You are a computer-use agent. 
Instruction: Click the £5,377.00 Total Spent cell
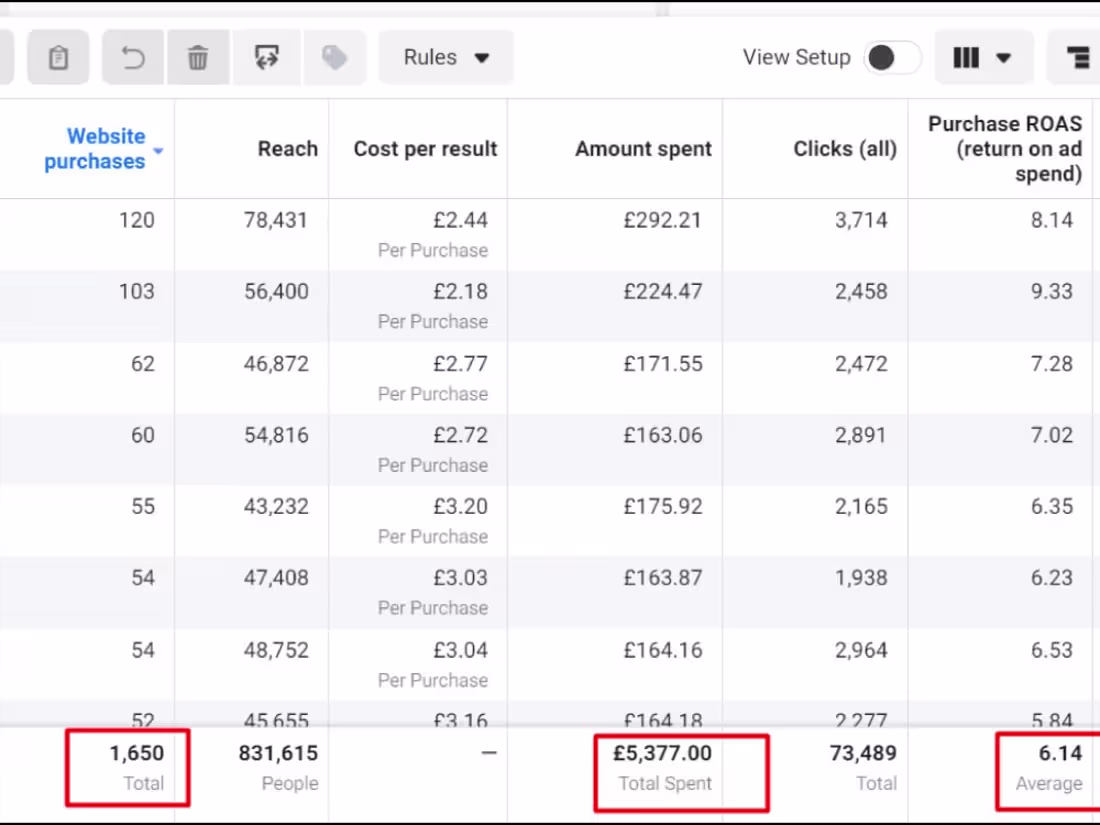[662, 754]
